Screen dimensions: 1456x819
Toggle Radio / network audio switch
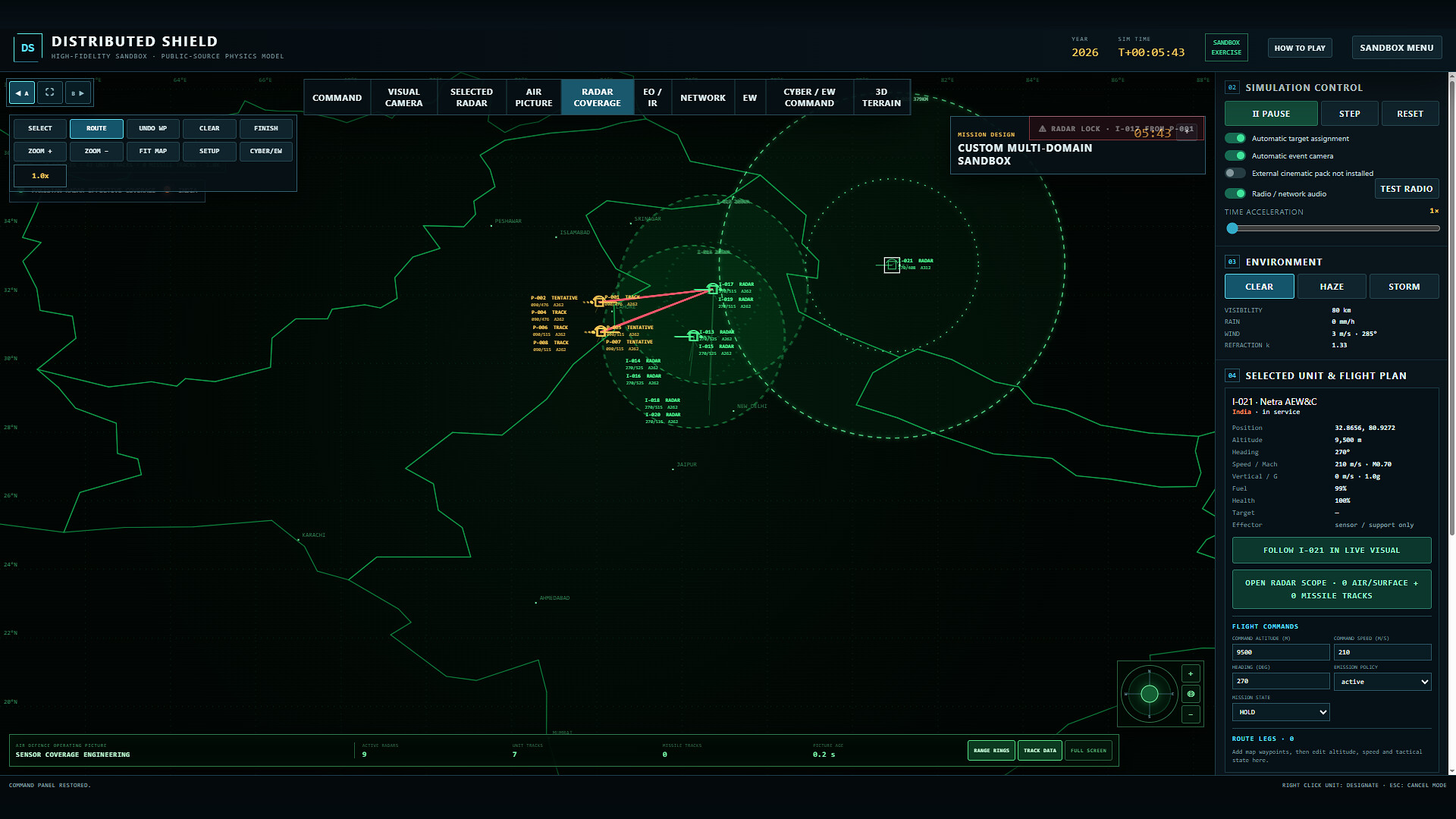point(1235,193)
